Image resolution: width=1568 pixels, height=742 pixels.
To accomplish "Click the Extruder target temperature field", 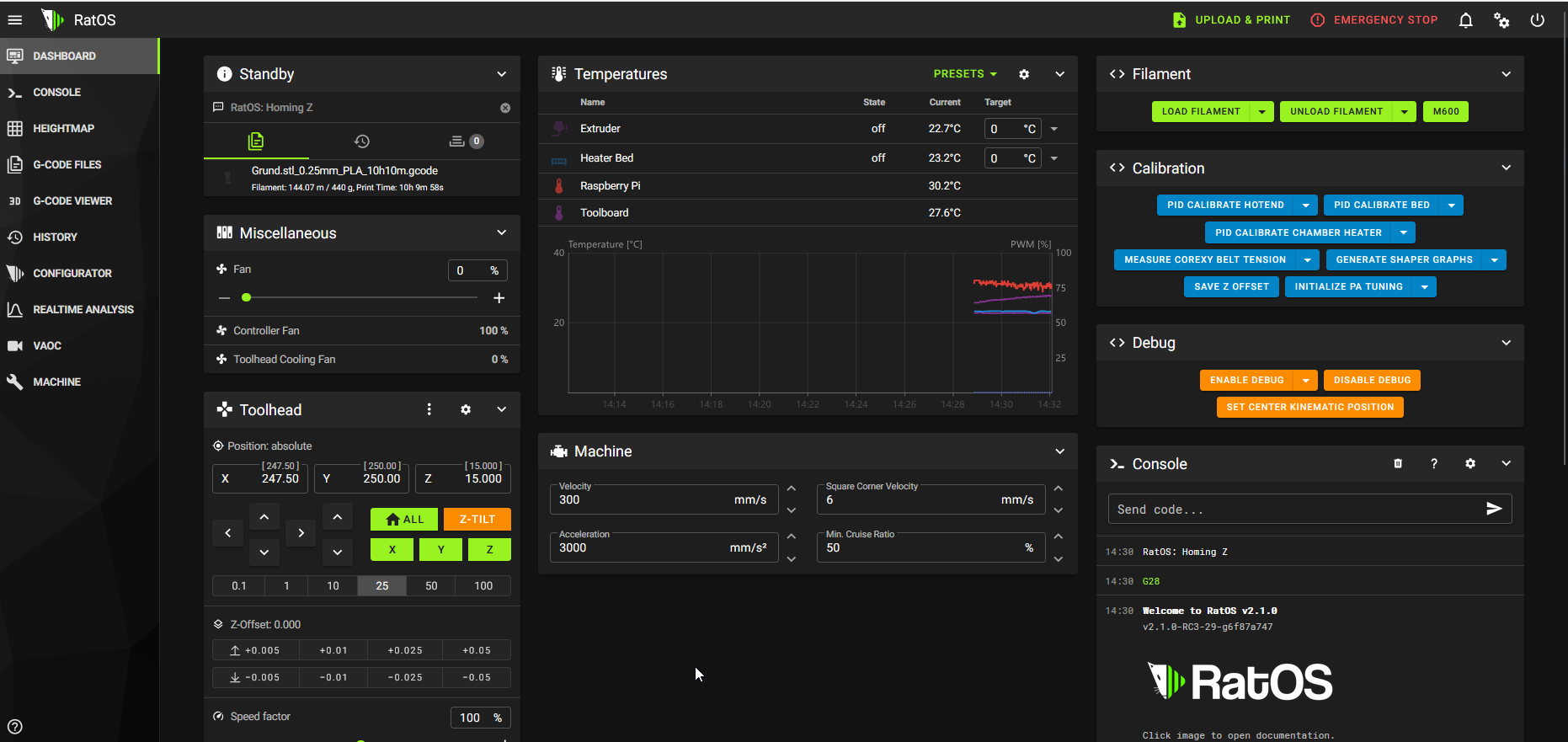I will (1002, 129).
